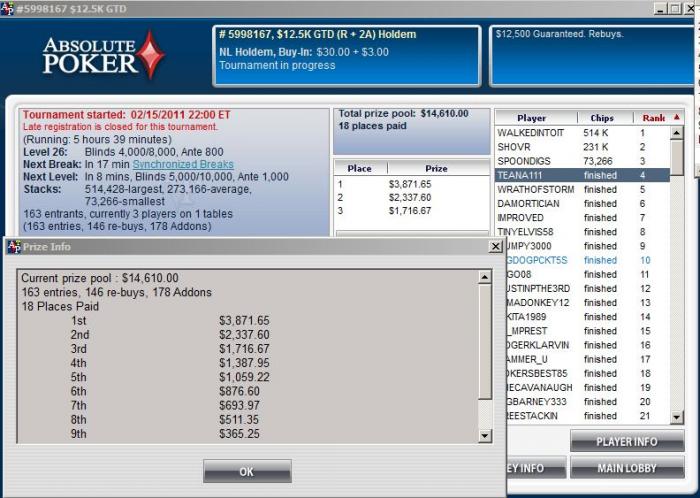Open PLAYER INFO
The height and width of the screenshot is (498, 700).
(x=627, y=441)
